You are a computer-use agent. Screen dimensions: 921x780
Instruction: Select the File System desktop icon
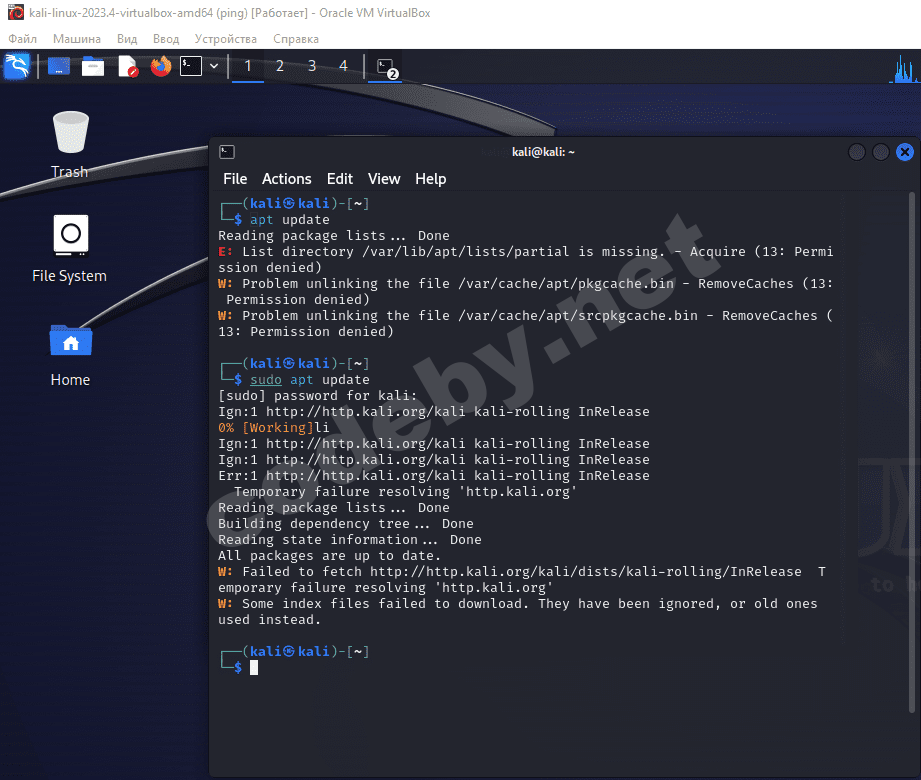coord(70,249)
